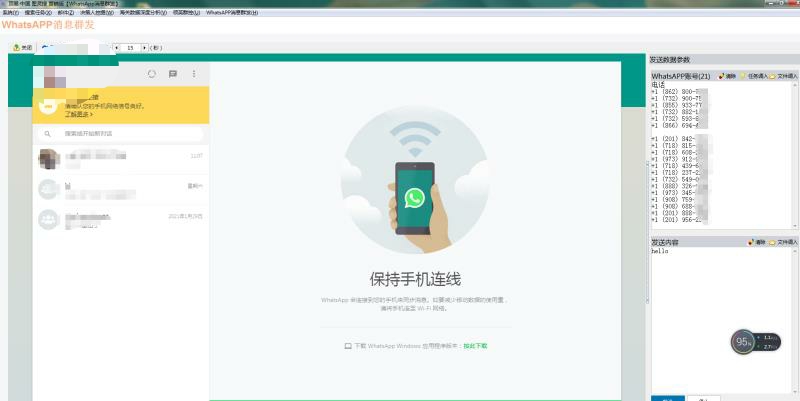Click the chat search input field
Image resolution: width=800 pixels, height=401 pixels.
(120, 134)
